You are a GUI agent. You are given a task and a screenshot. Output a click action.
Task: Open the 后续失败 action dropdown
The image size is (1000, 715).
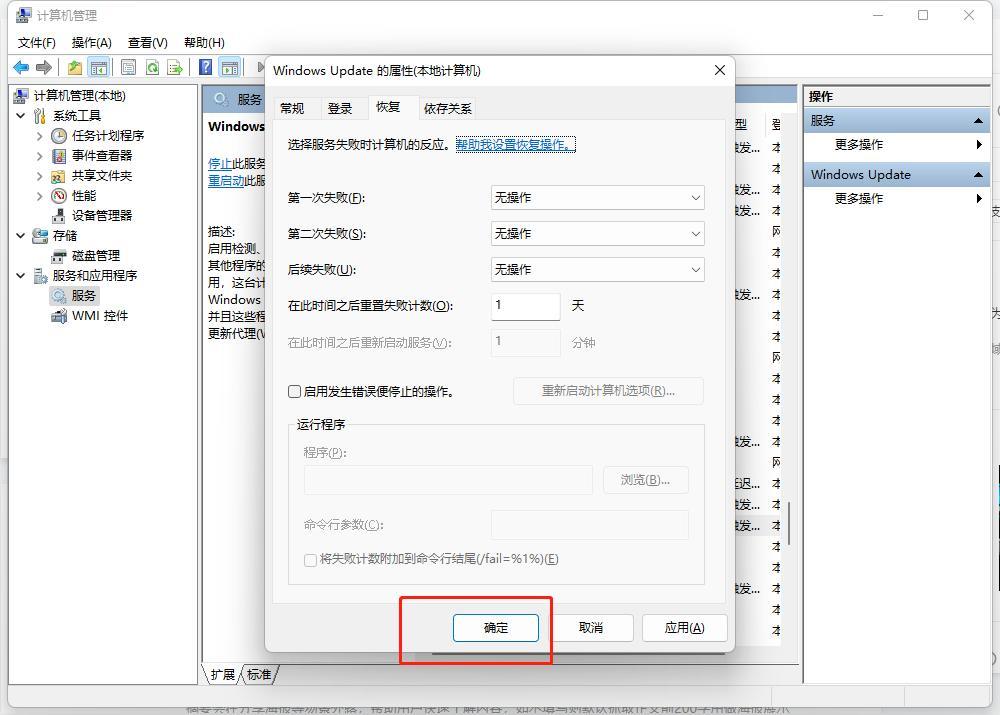pos(598,270)
